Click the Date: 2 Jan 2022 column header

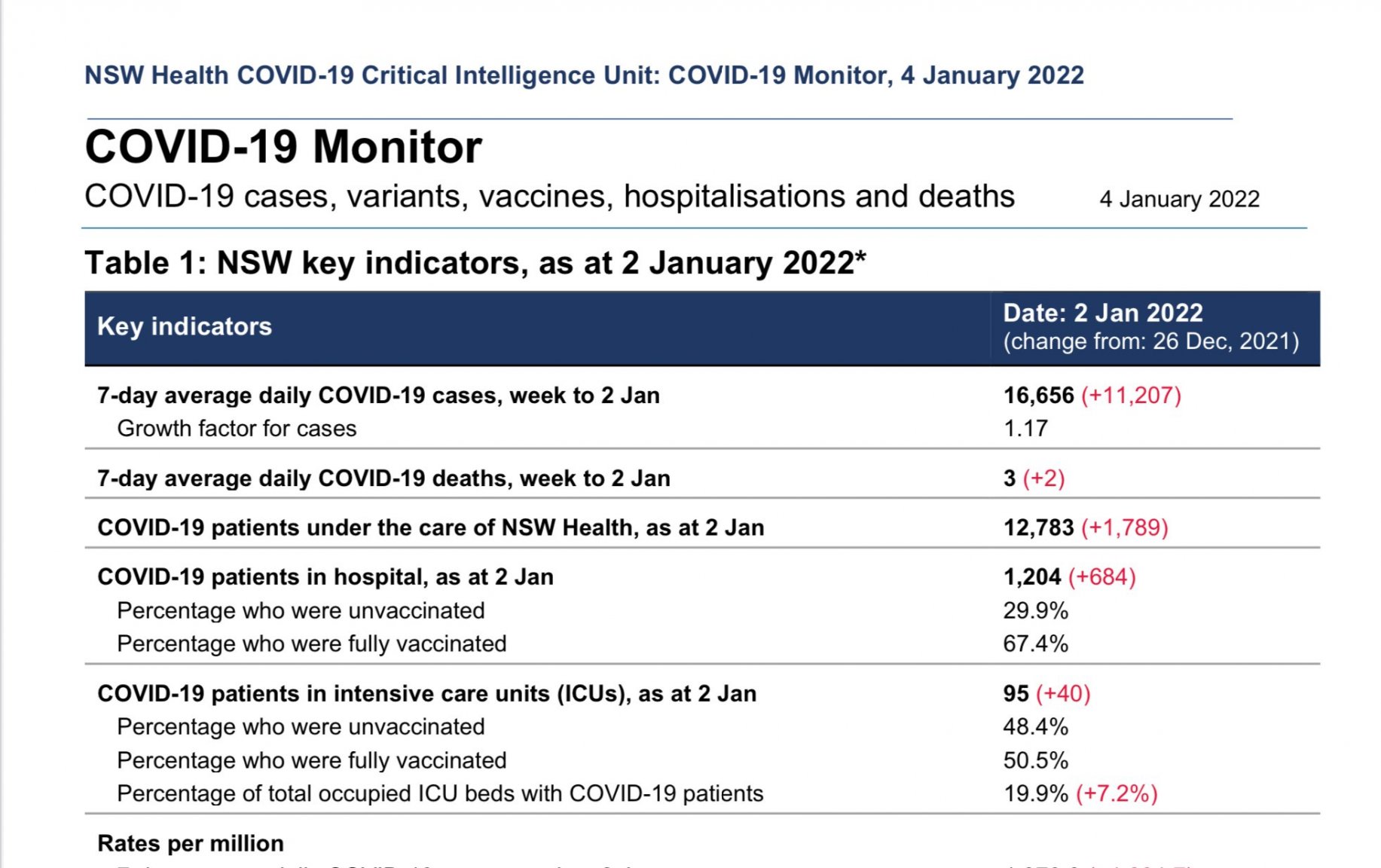[x=1103, y=313]
